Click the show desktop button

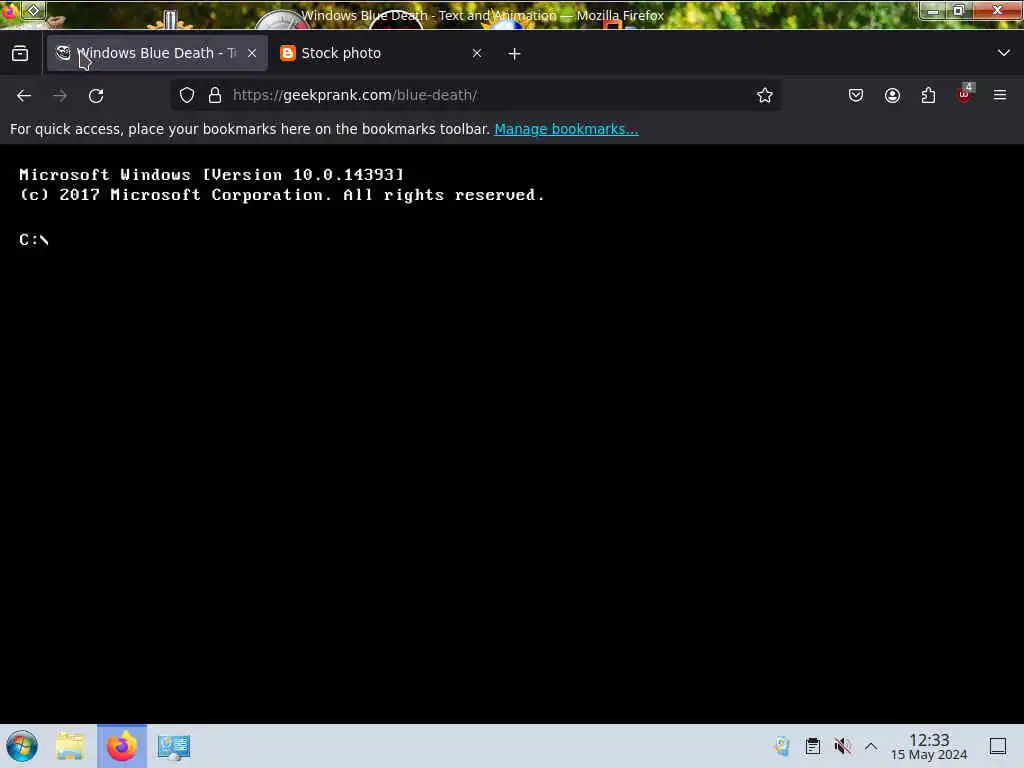point(998,746)
